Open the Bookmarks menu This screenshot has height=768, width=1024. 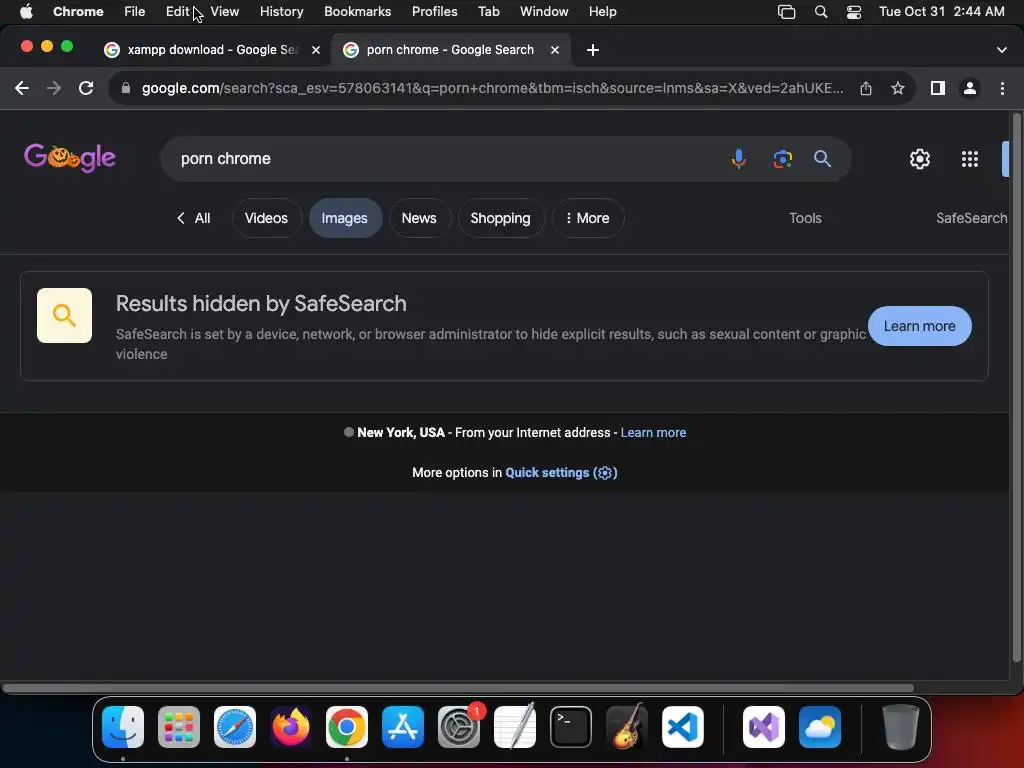point(357,12)
